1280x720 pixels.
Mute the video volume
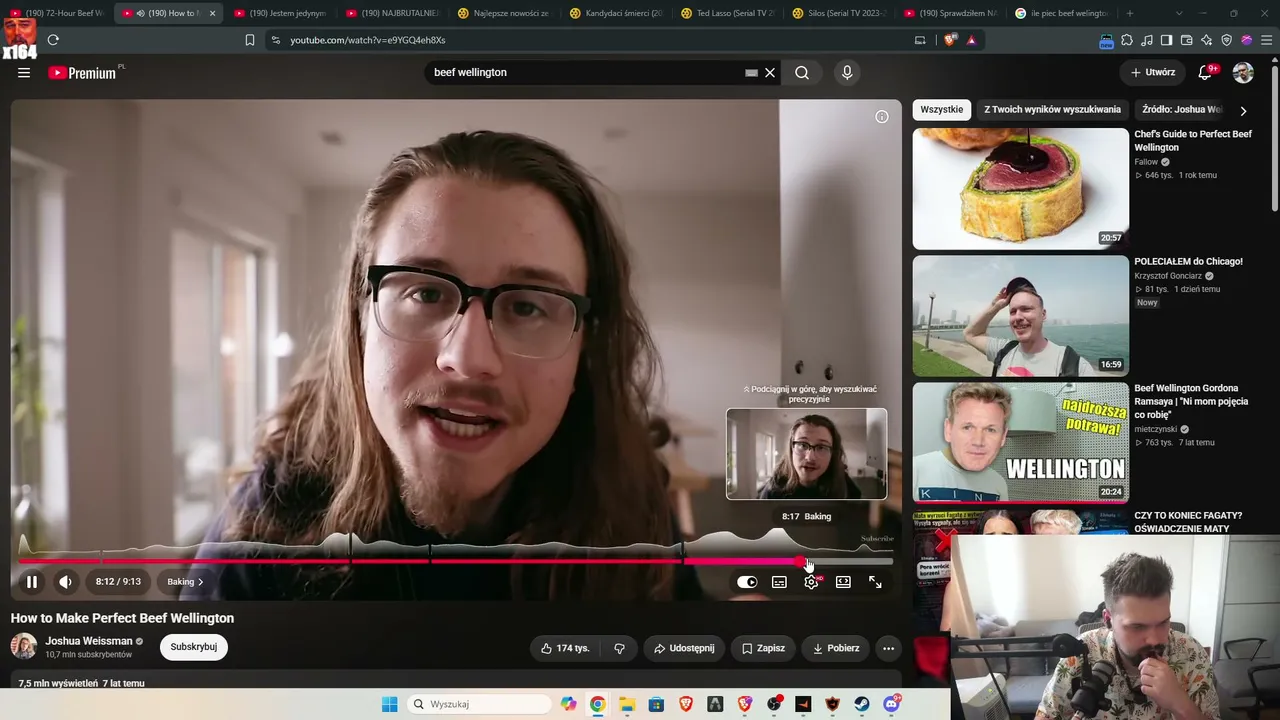coord(65,581)
